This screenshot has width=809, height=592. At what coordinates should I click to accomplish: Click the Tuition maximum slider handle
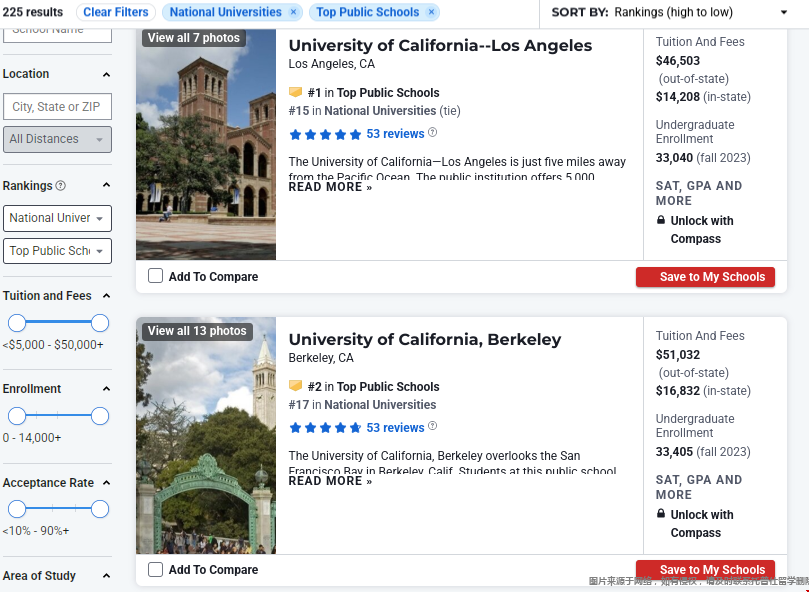coord(100,323)
